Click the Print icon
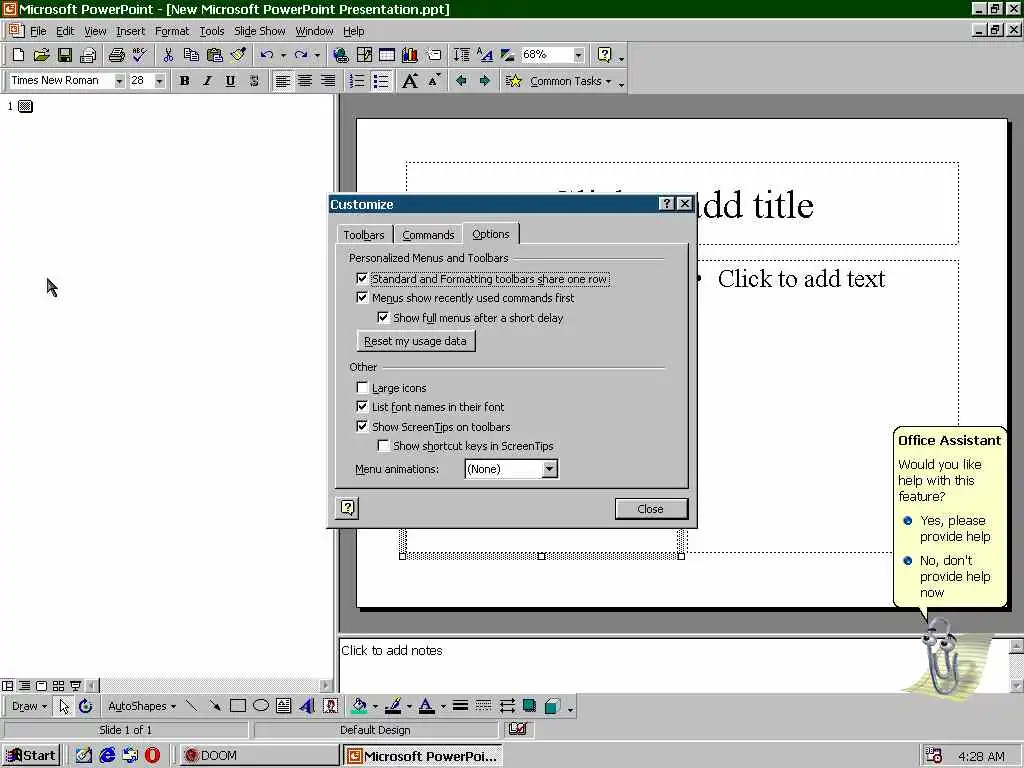The image size is (1024, 768). point(116,55)
